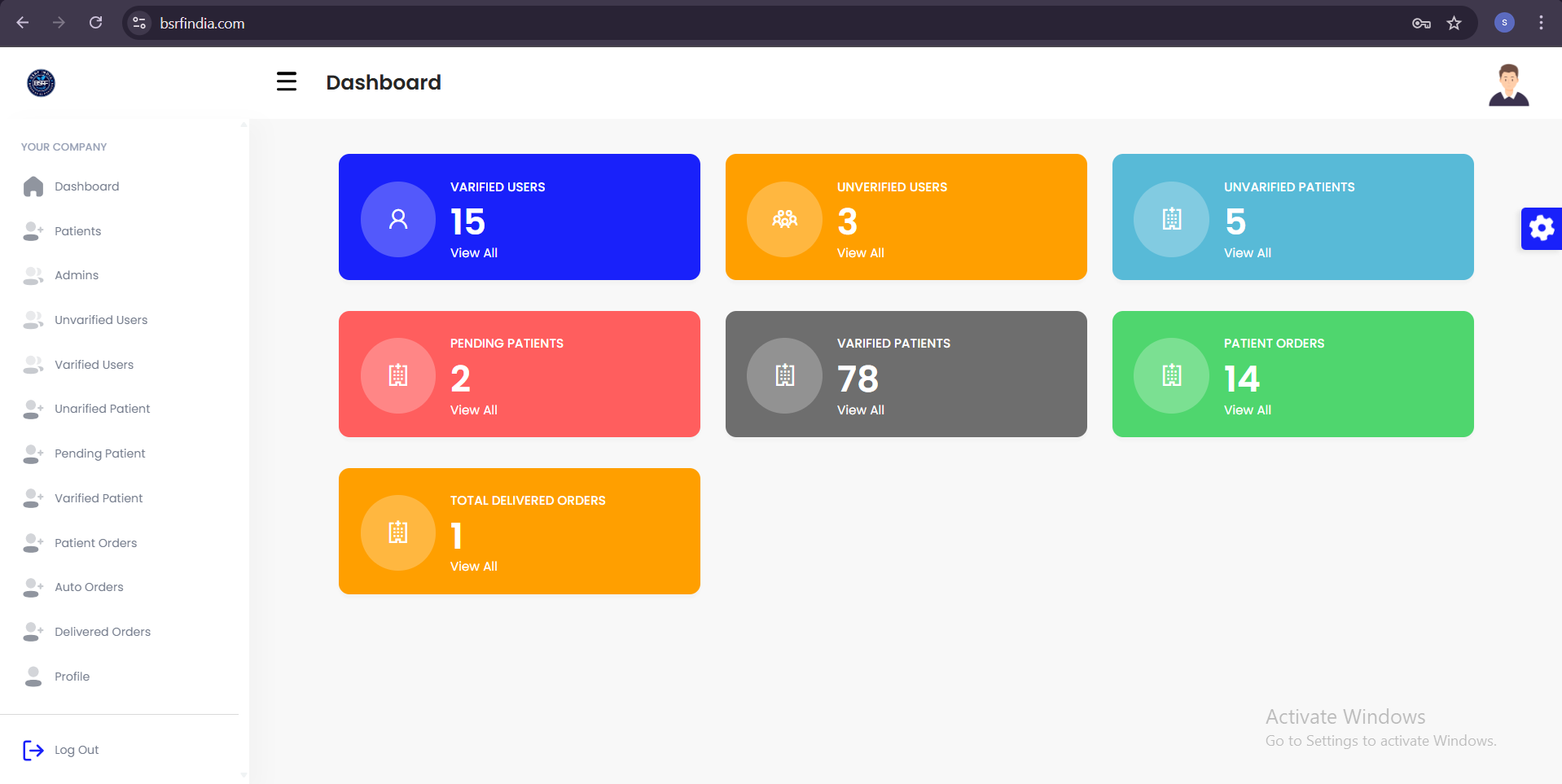Open Patients from the sidebar
This screenshot has width=1562, height=784.
tap(77, 231)
